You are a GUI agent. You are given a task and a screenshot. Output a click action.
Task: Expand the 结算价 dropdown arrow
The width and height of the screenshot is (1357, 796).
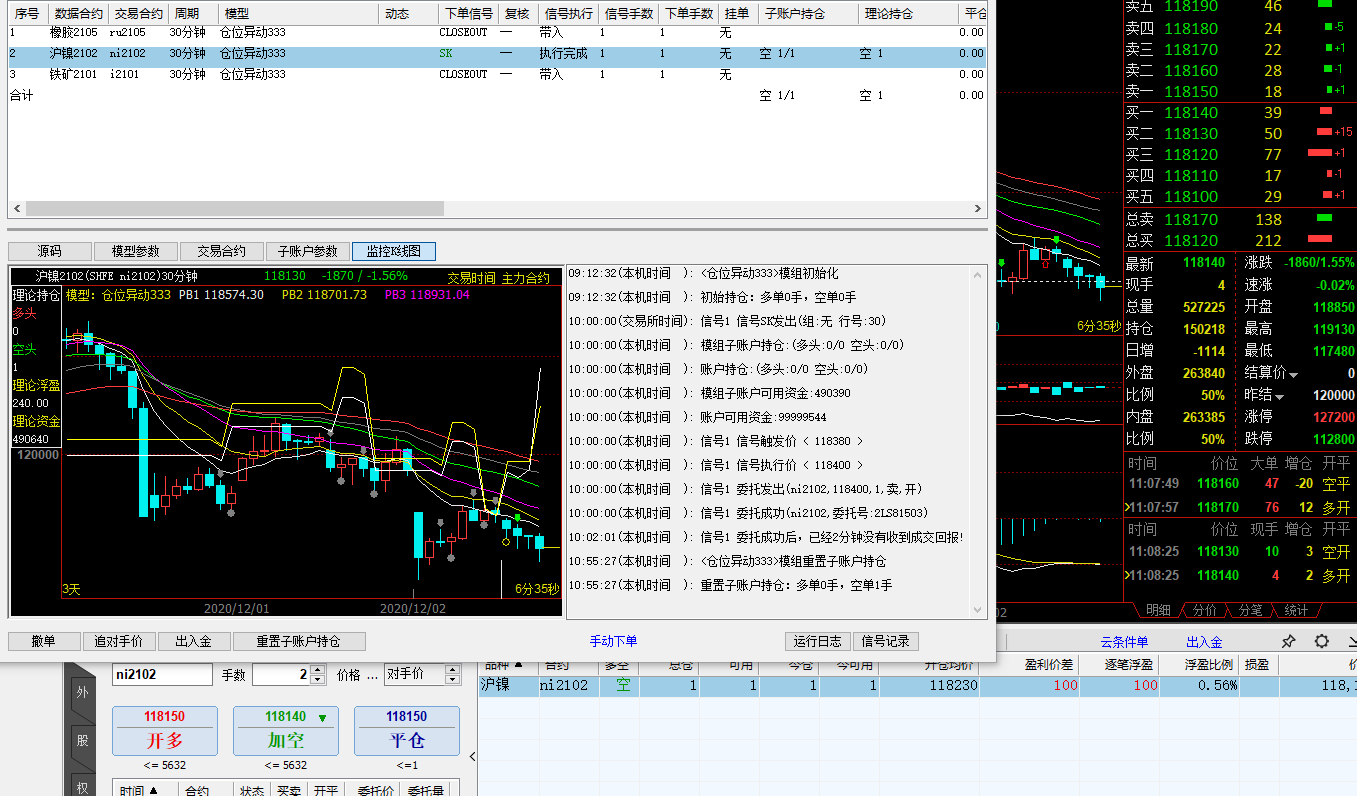point(1293,375)
